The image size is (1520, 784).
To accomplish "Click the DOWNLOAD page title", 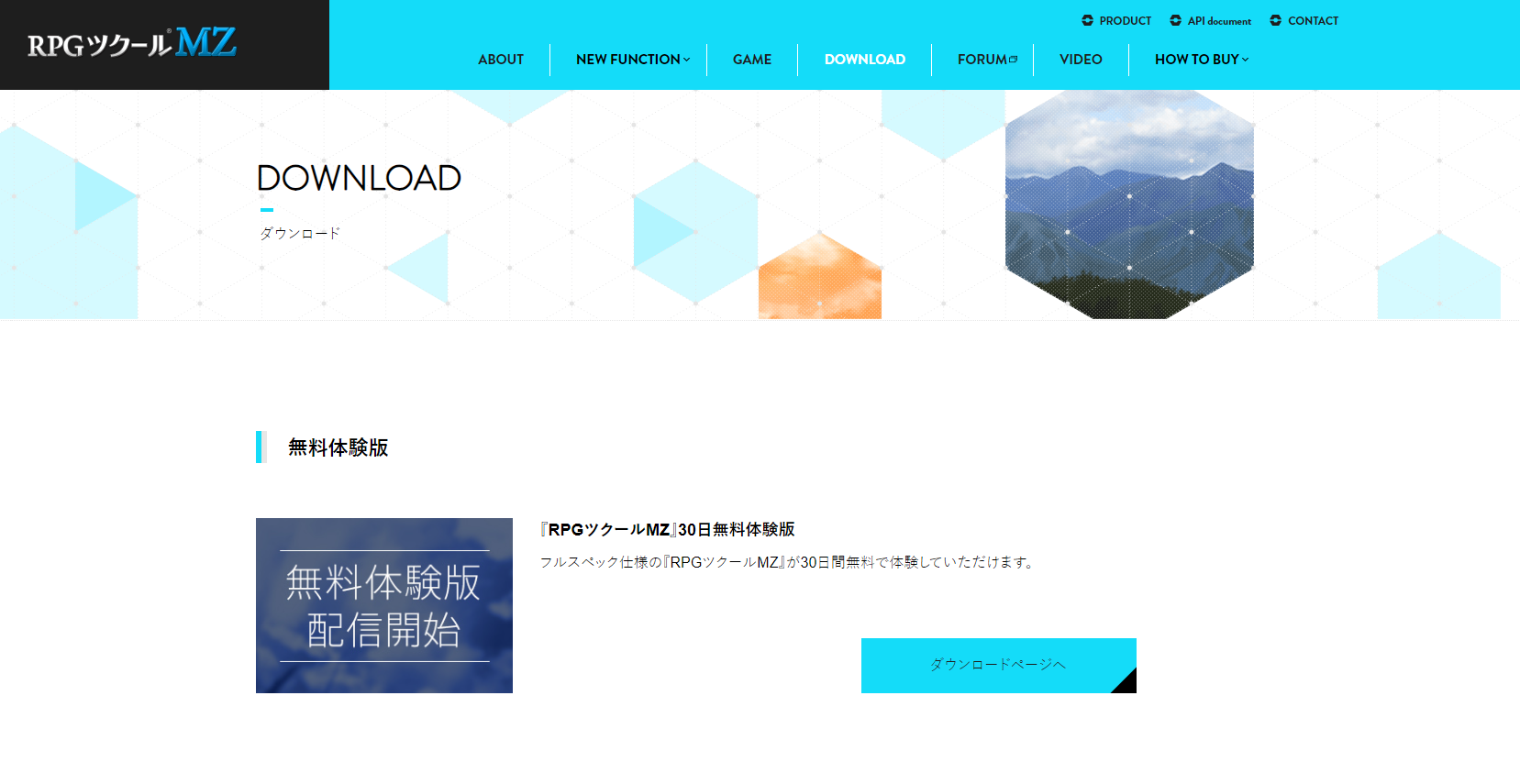I will (x=359, y=178).
